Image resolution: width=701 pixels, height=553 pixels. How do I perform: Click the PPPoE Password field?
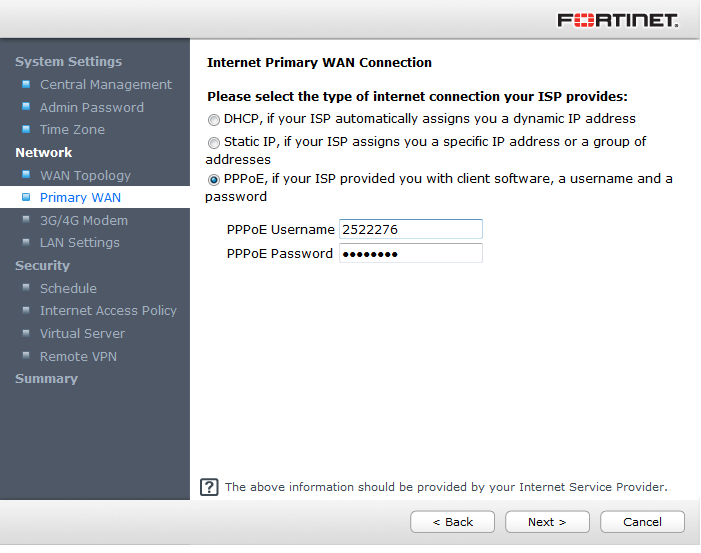point(410,253)
